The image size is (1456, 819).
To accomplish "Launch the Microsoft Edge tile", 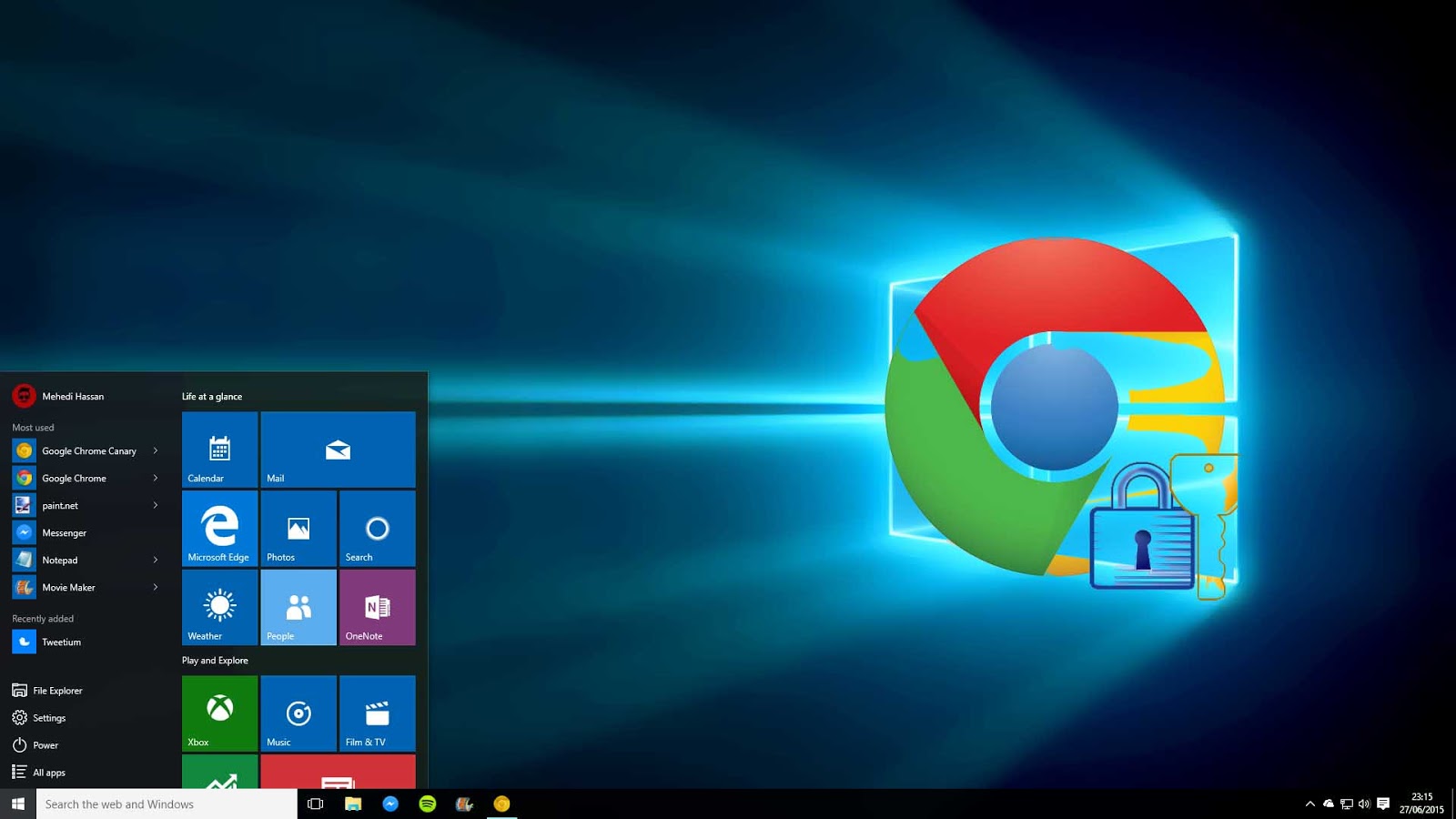I will [x=219, y=529].
